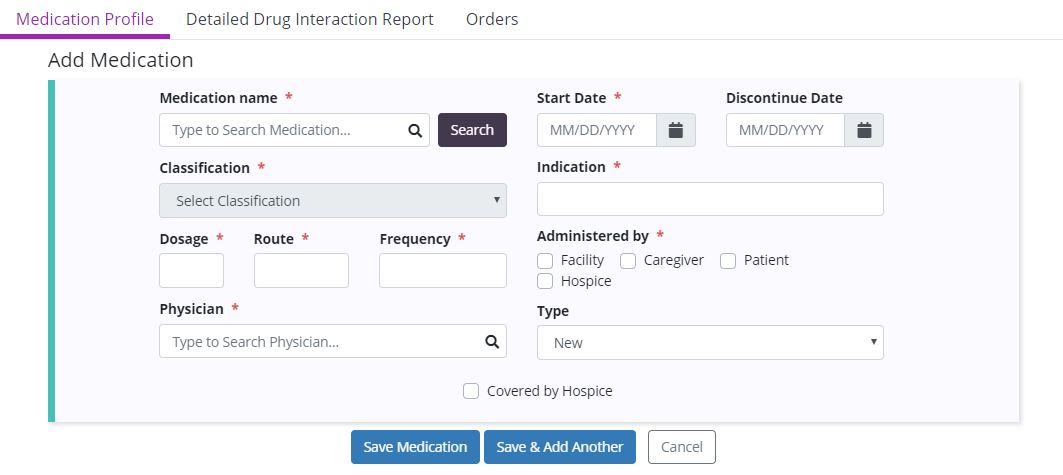Focus the Indication text field
The width and height of the screenshot is (1063, 475).
[x=710, y=199]
